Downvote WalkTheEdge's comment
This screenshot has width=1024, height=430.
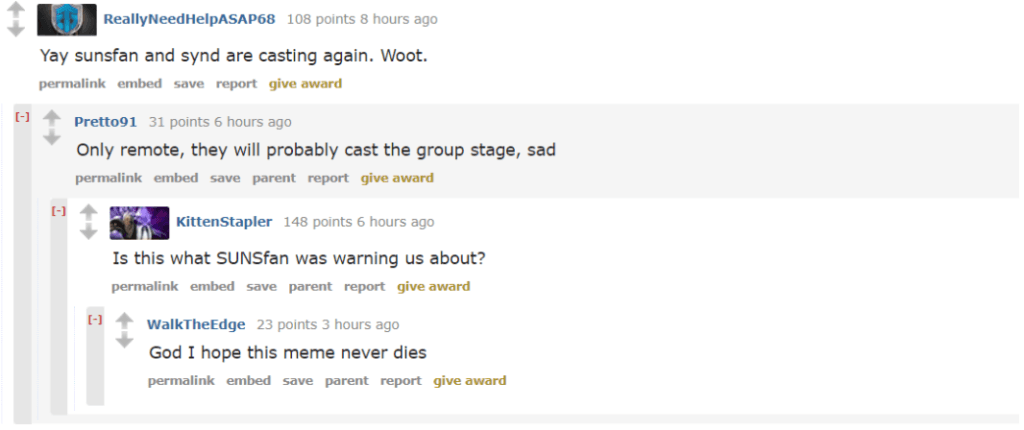click(124, 339)
